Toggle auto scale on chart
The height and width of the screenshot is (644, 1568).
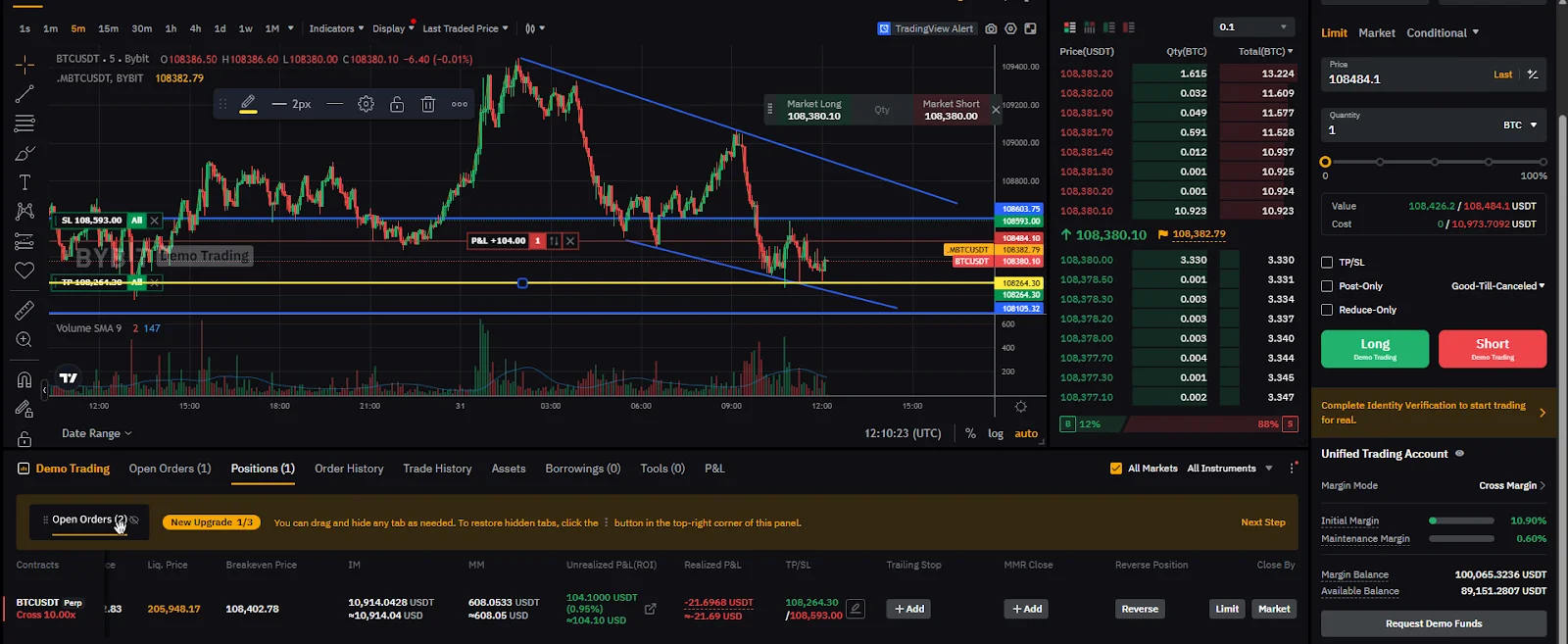[1026, 433]
